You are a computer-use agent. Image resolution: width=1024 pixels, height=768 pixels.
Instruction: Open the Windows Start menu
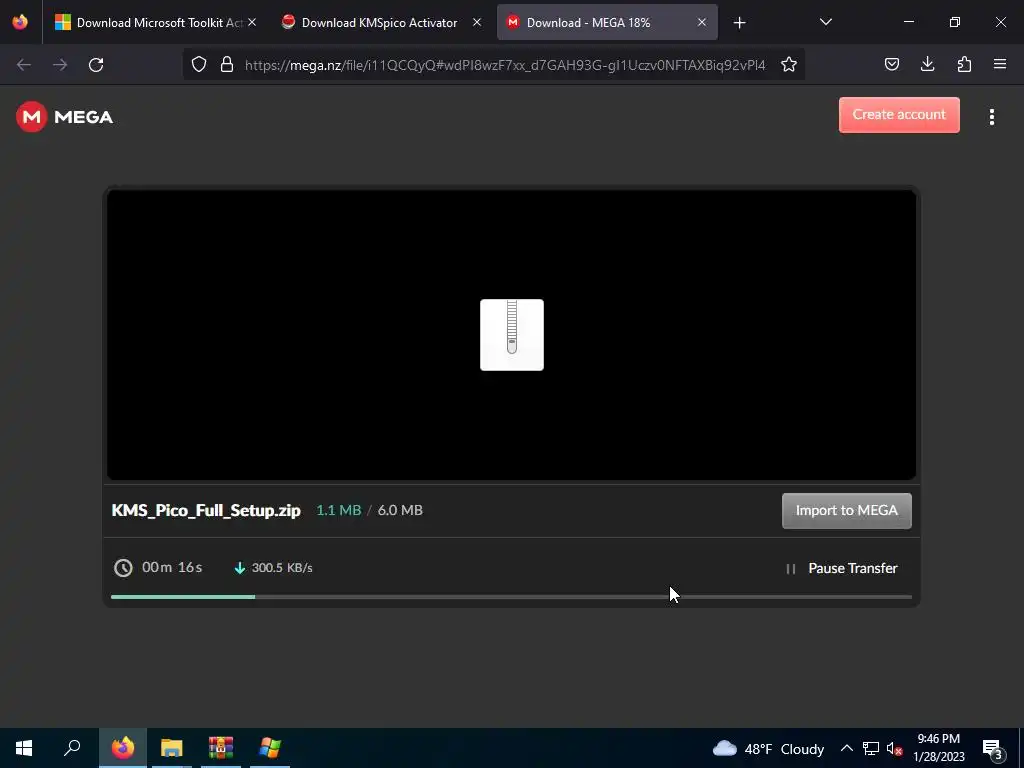pyautogui.click(x=24, y=748)
